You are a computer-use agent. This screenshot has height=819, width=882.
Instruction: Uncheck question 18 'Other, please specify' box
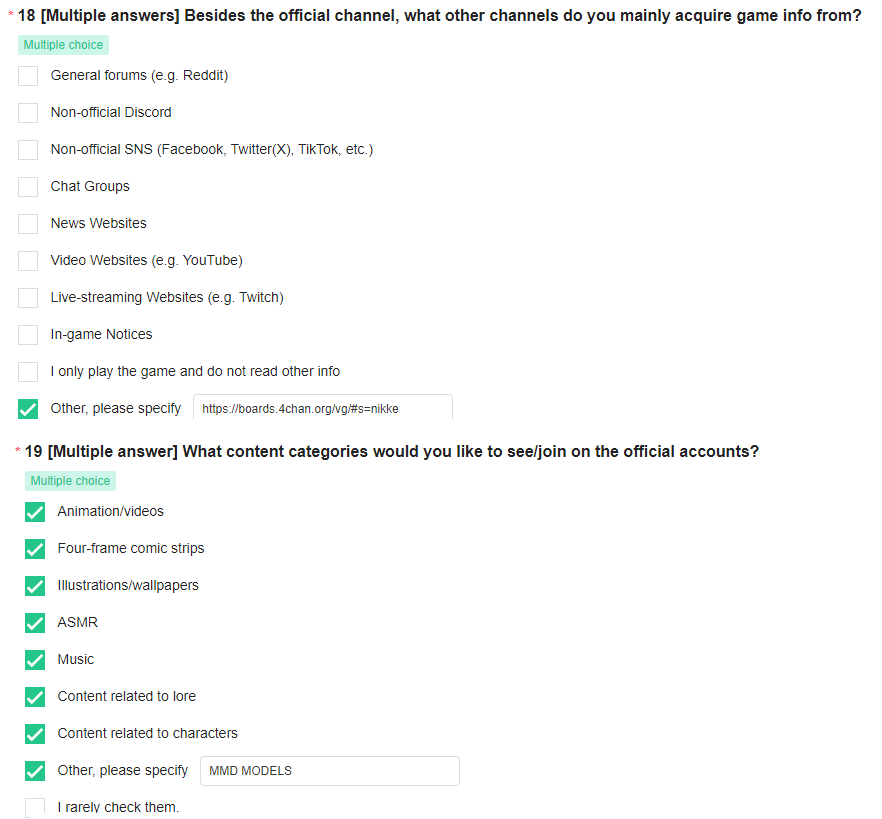[28, 409]
